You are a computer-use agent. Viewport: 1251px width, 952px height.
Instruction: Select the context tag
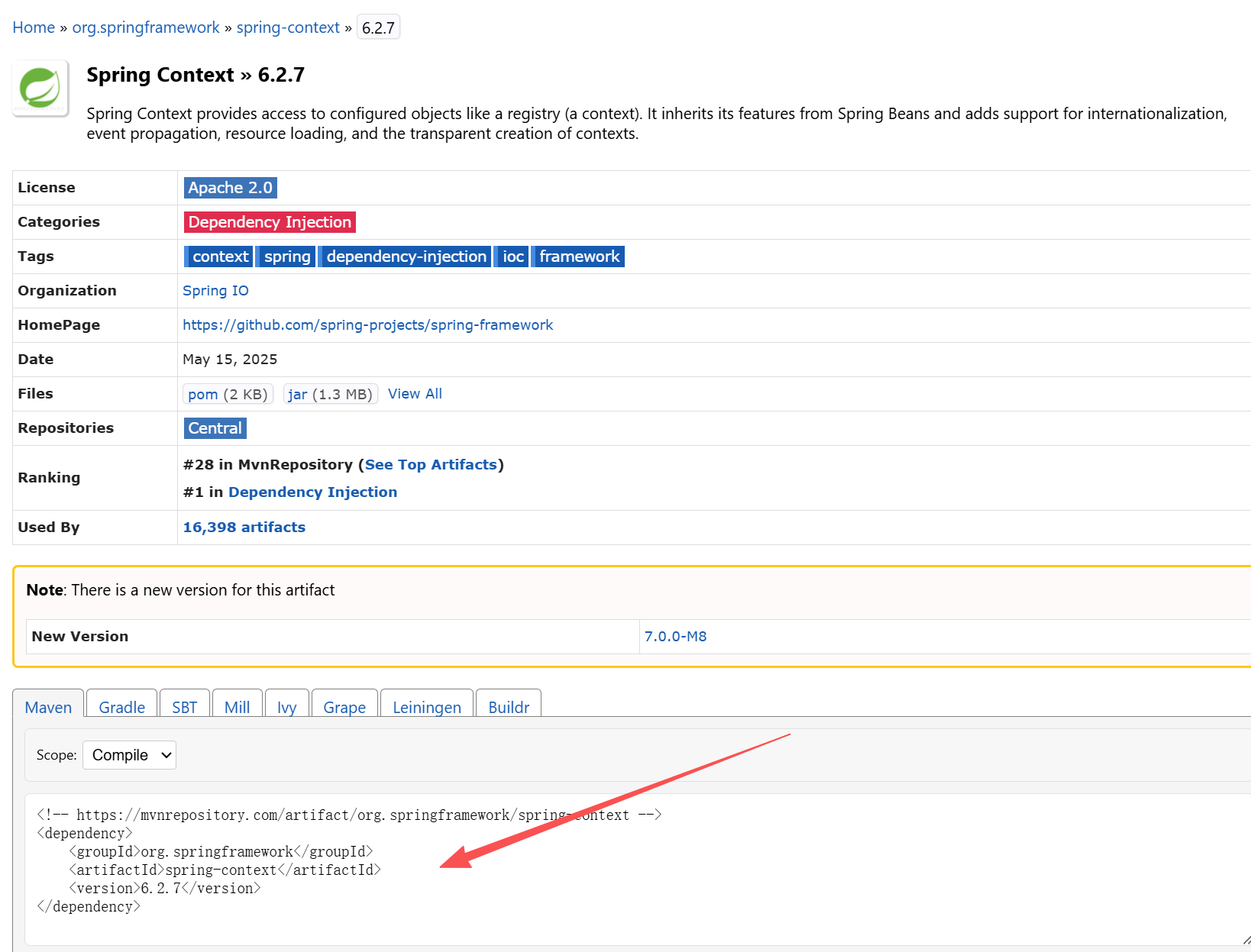218,257
